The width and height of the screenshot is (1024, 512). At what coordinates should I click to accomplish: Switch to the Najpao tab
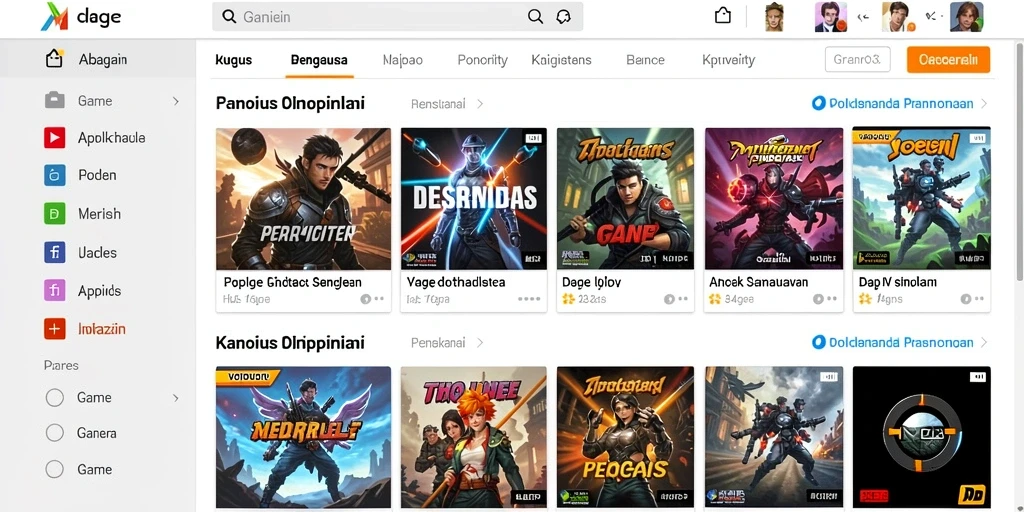[x=402, y=60]
